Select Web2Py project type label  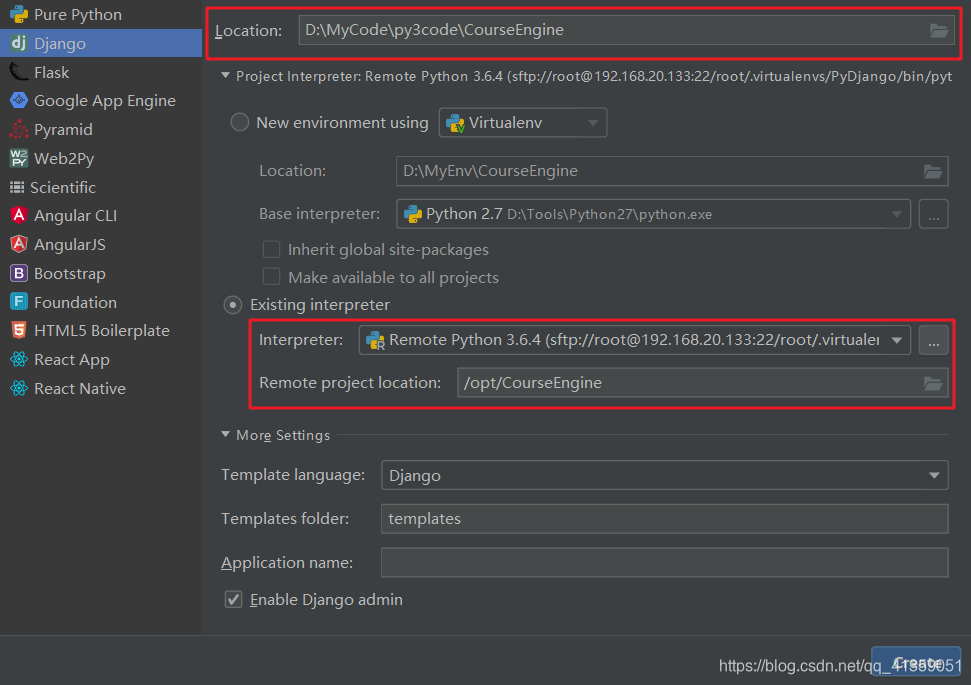tap(64, 159)
